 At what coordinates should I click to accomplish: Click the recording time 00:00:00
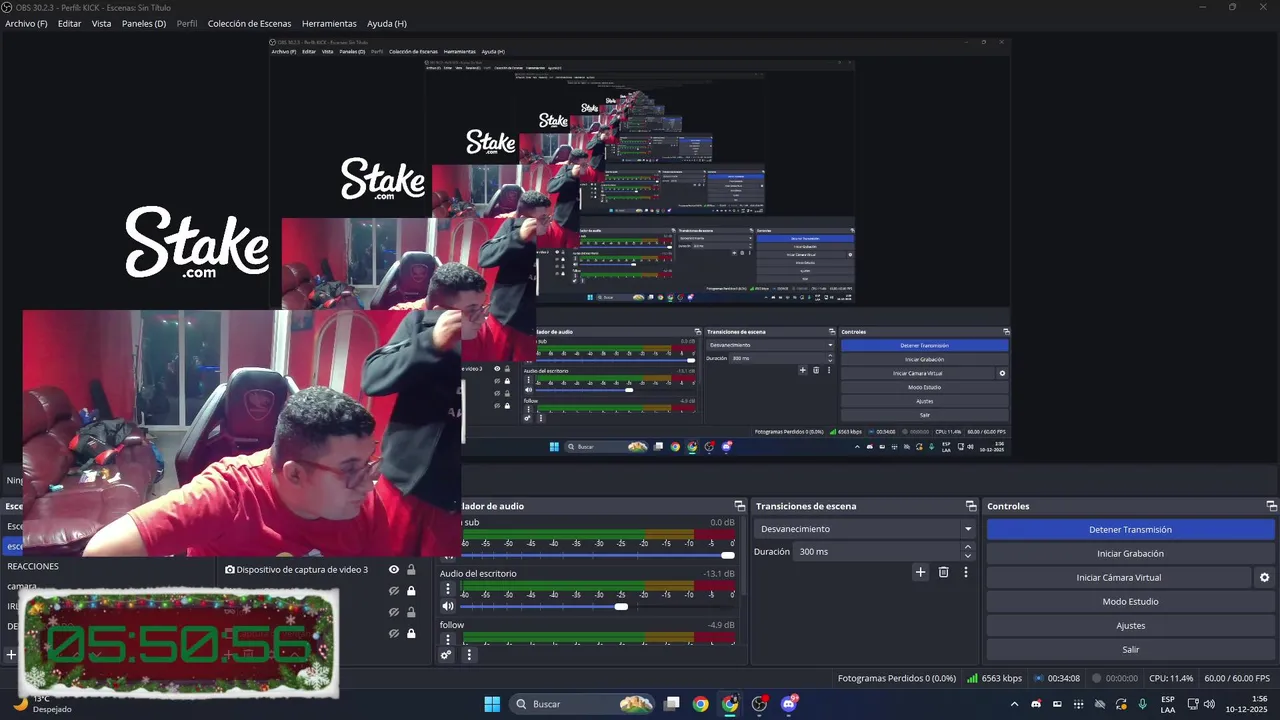click(x=1115, y=678)
